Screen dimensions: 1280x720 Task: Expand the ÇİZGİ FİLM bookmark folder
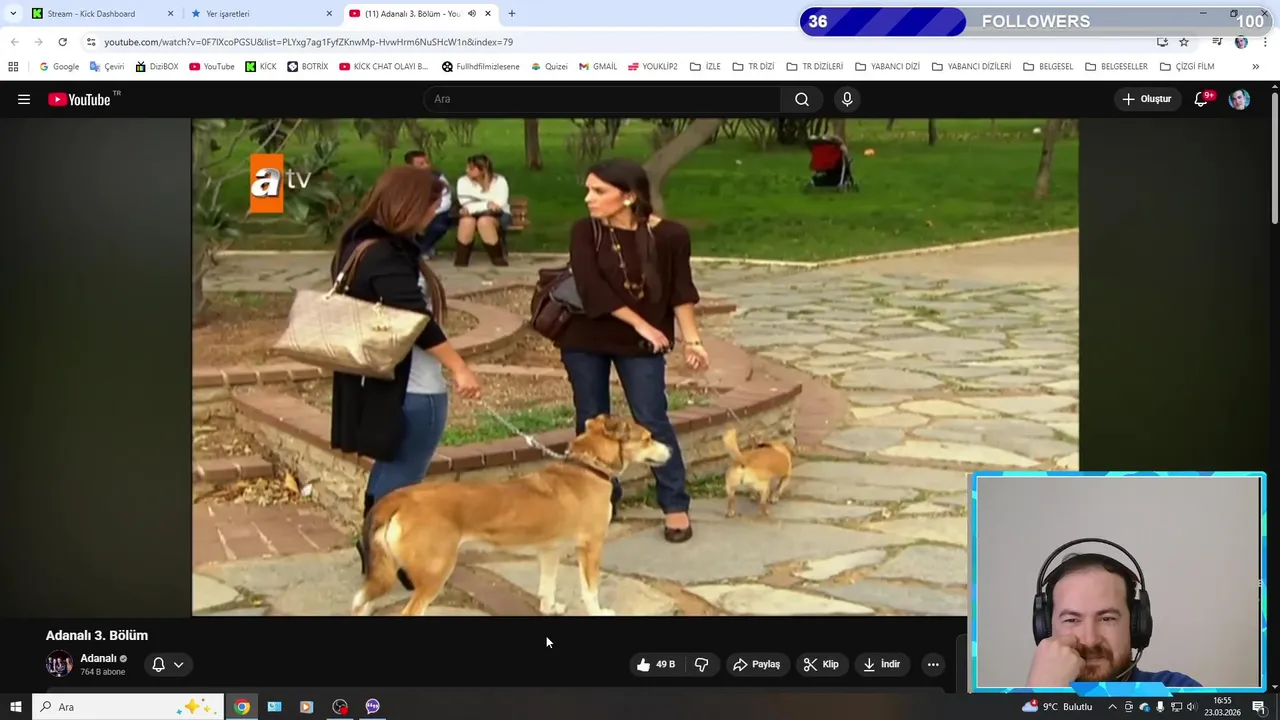(1187, 67)
